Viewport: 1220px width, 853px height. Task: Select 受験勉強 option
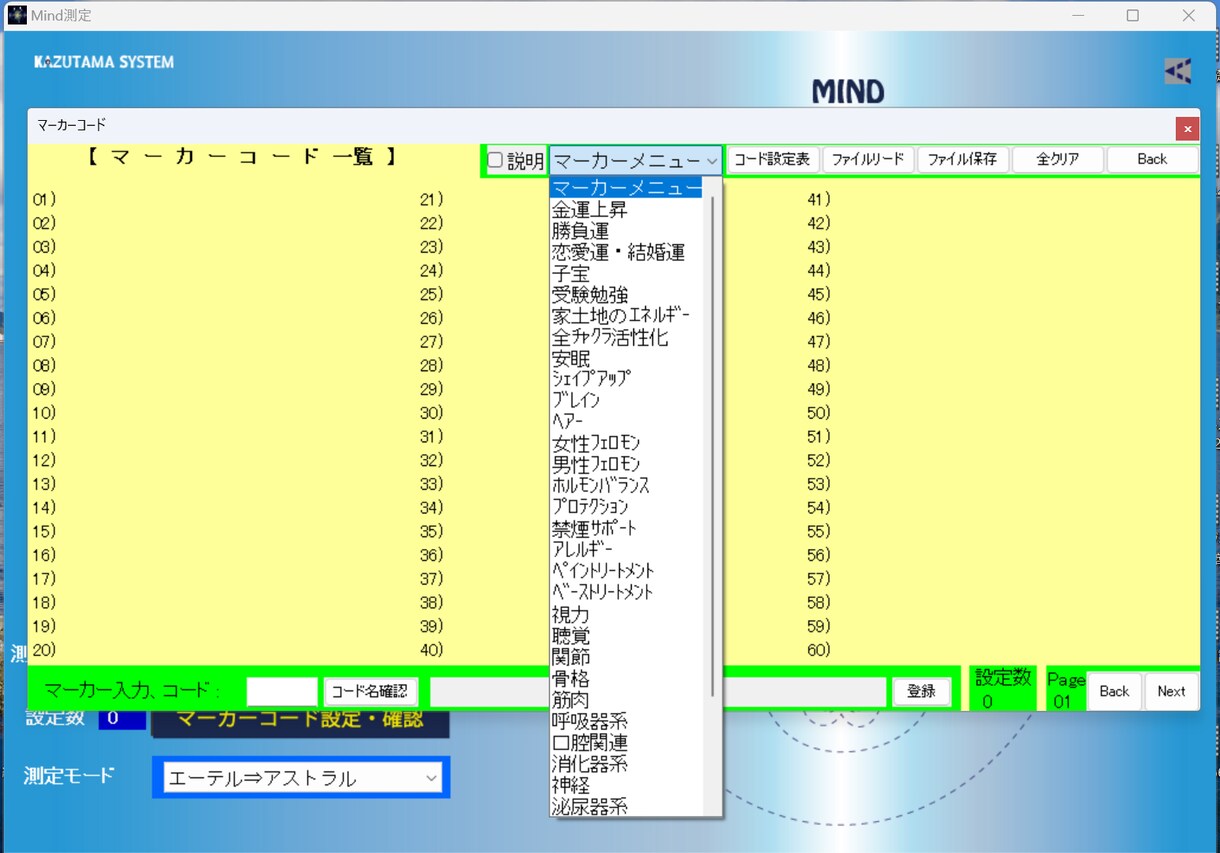(590, 295)
